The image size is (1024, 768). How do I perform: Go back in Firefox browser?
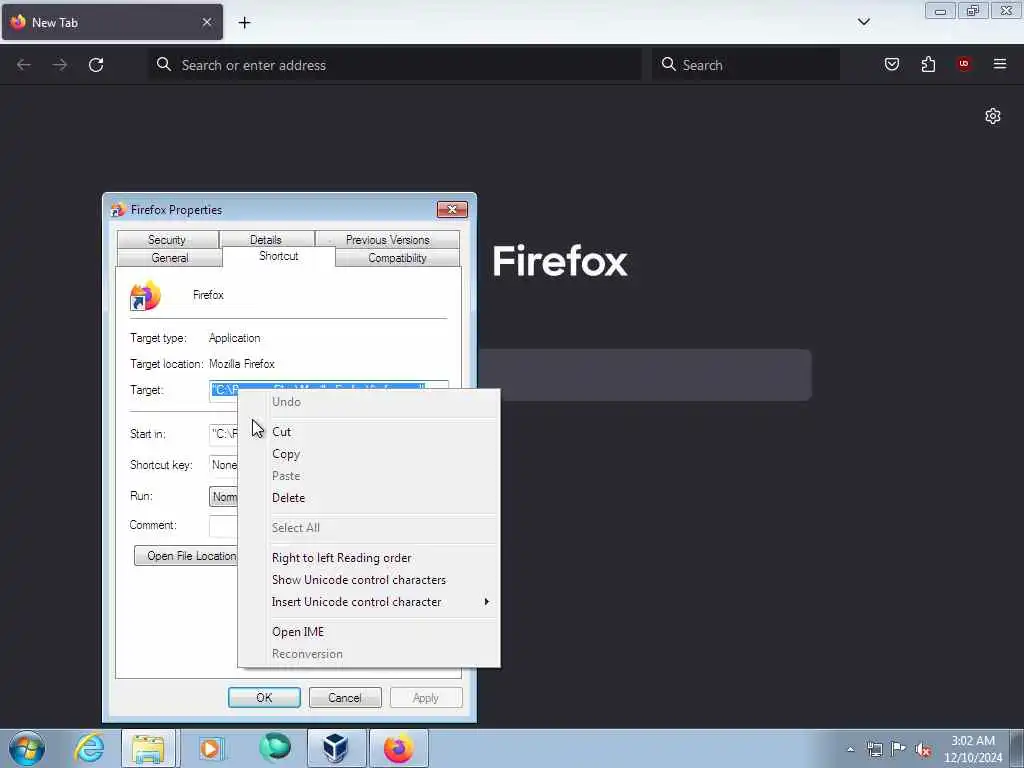(24, 65)
